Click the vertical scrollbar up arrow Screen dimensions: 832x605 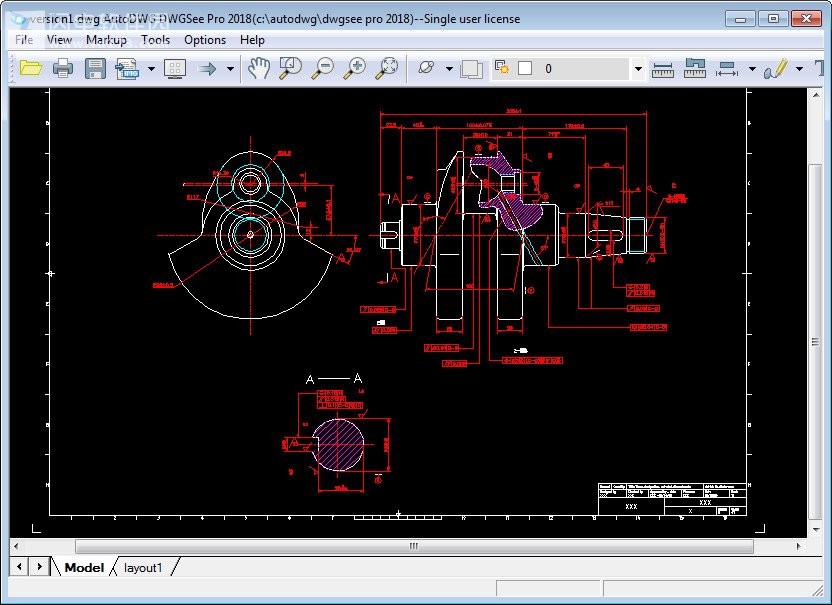[815, 95]
